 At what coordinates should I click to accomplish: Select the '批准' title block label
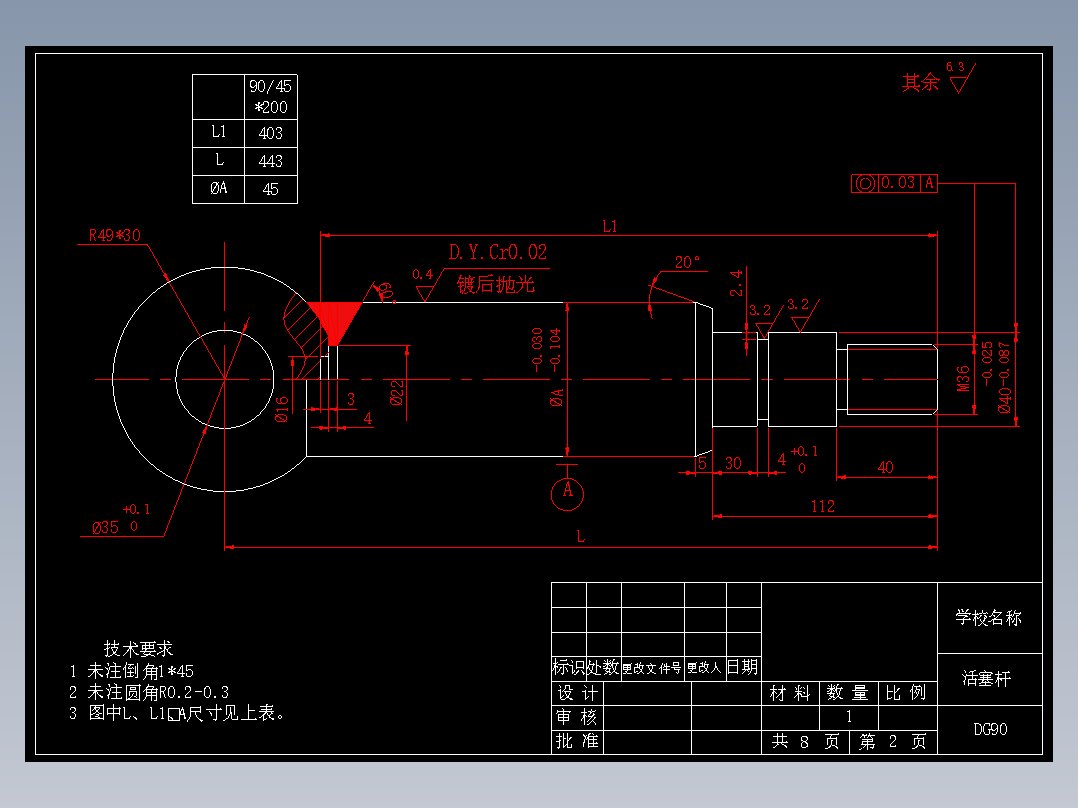pos(577,741)
